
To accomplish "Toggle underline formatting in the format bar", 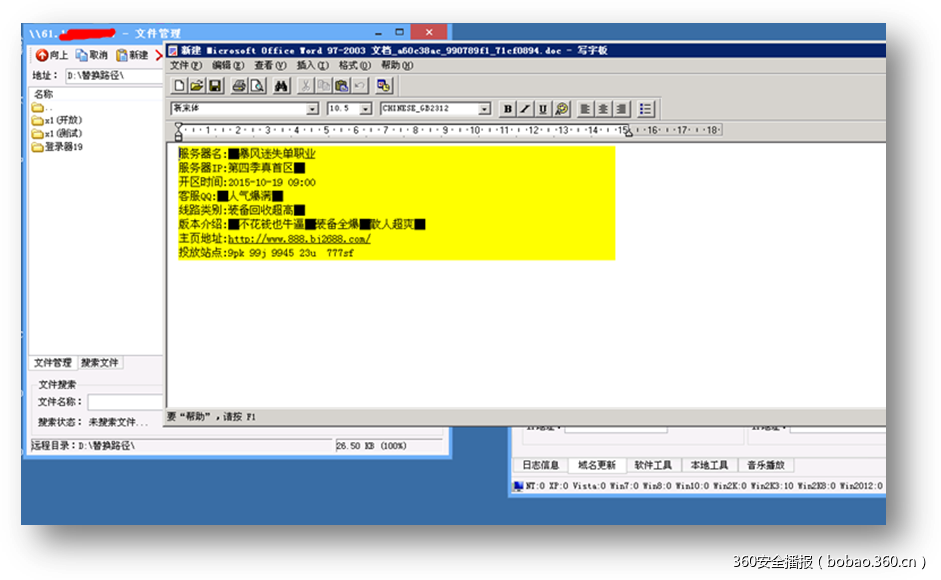I will (x=540, y=108).
